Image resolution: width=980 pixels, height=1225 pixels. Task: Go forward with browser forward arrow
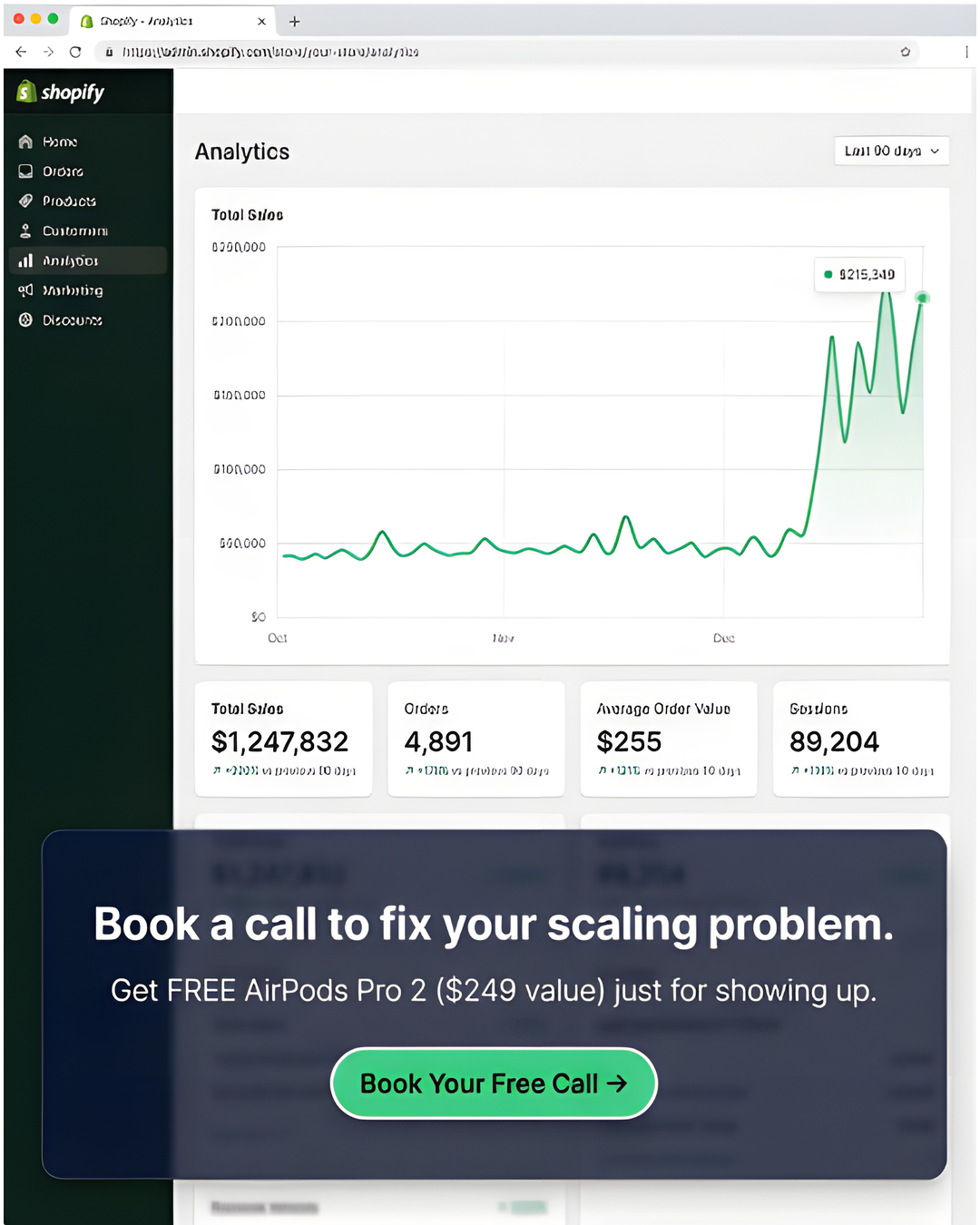(48, 52)
